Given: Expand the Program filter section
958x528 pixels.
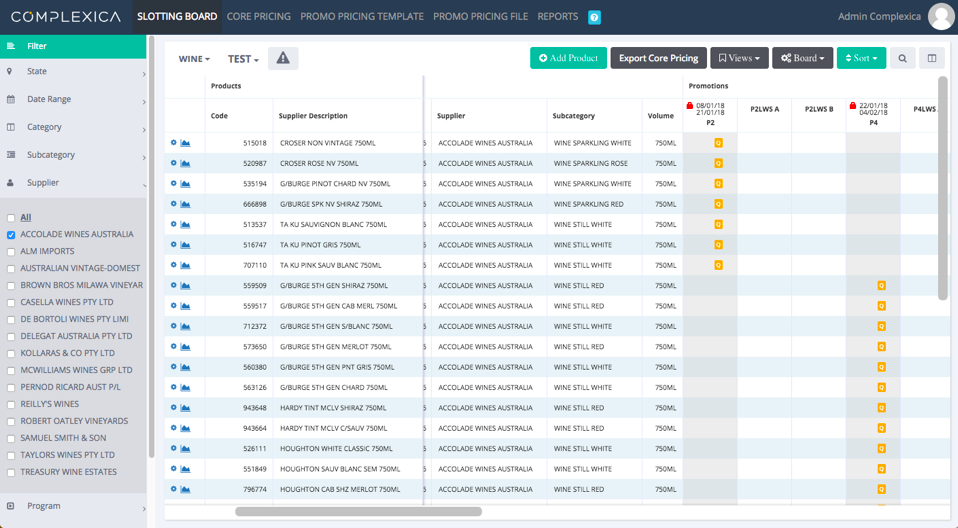Looking at the screenshot, I should click(73, 506).
